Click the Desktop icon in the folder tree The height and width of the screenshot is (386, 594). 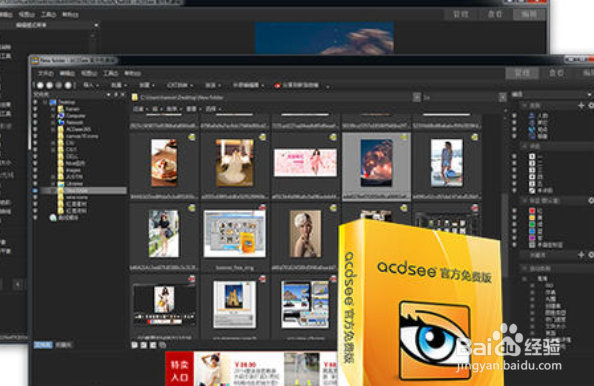click(x=53, y=102)
